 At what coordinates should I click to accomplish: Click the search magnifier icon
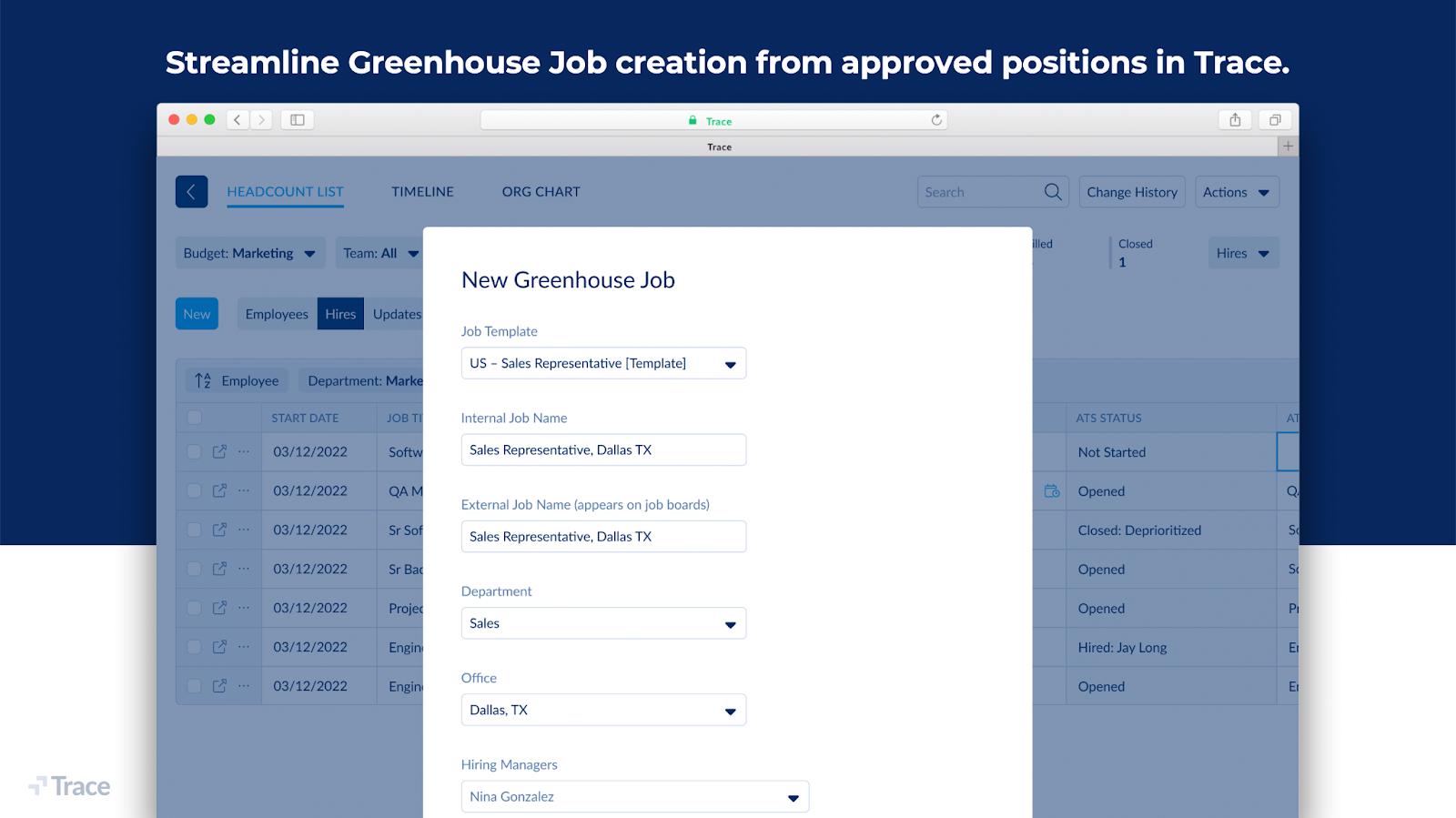point(1053,192)
